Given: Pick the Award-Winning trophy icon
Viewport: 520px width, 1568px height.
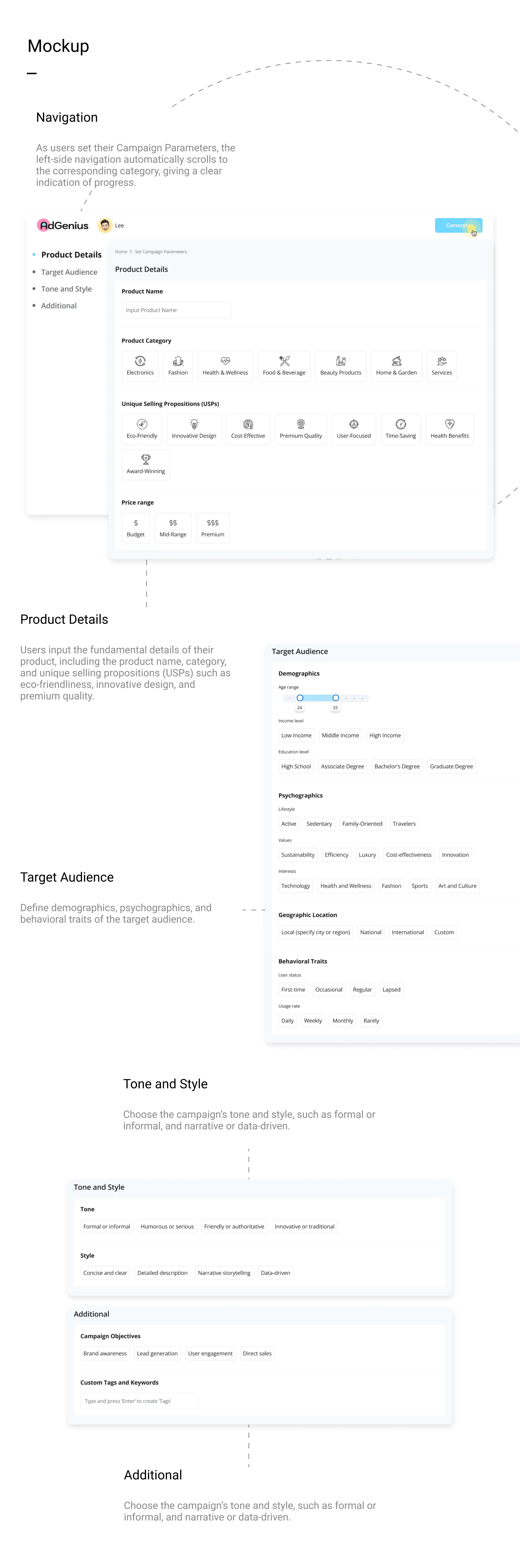Looking at the screenshot, I should point(145,460).
